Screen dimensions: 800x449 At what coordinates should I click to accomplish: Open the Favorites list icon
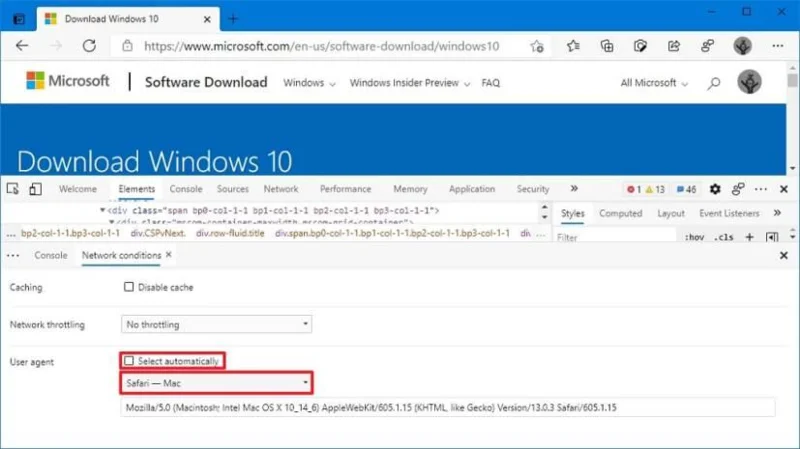pos(573,46)
